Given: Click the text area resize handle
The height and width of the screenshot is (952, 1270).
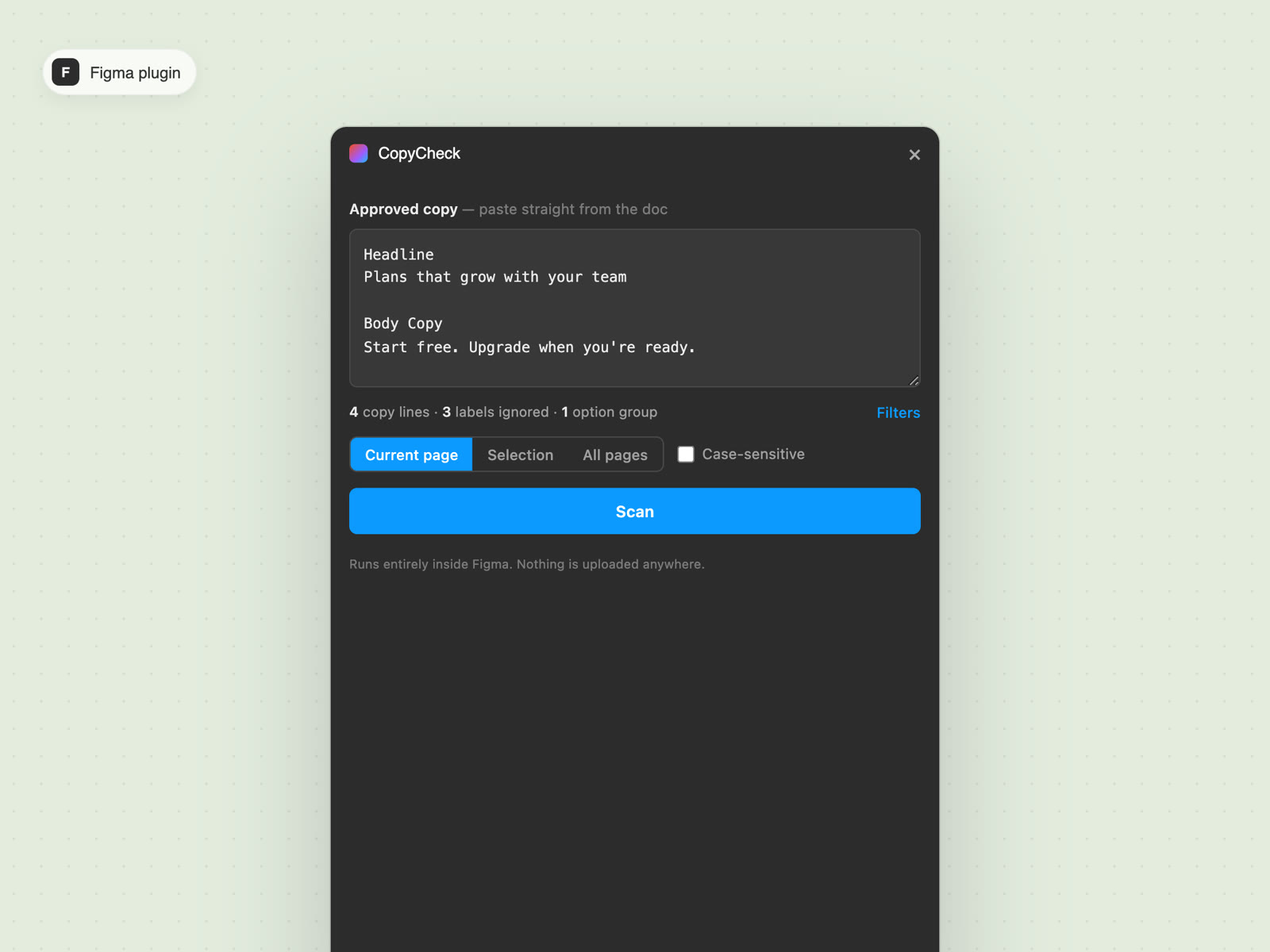Looking at the screenshot, I should coord(914,381).
